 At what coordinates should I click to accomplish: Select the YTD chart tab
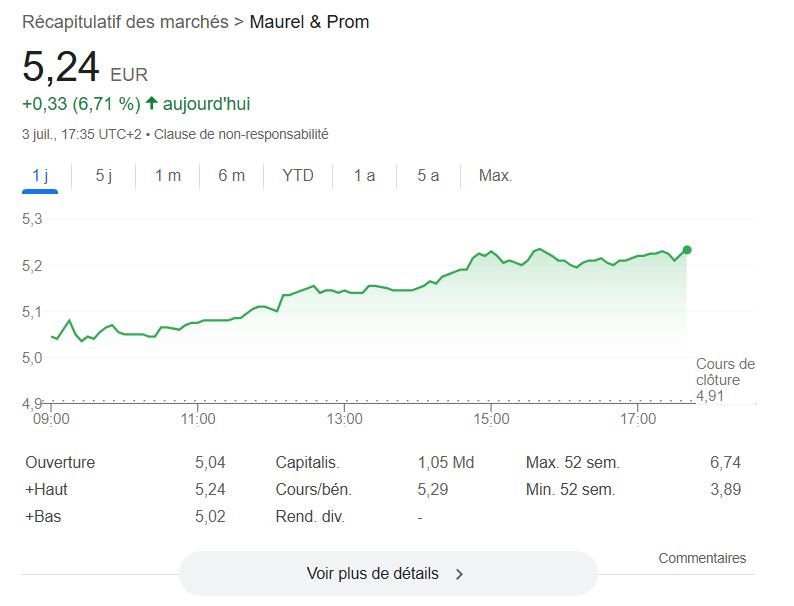298,176
